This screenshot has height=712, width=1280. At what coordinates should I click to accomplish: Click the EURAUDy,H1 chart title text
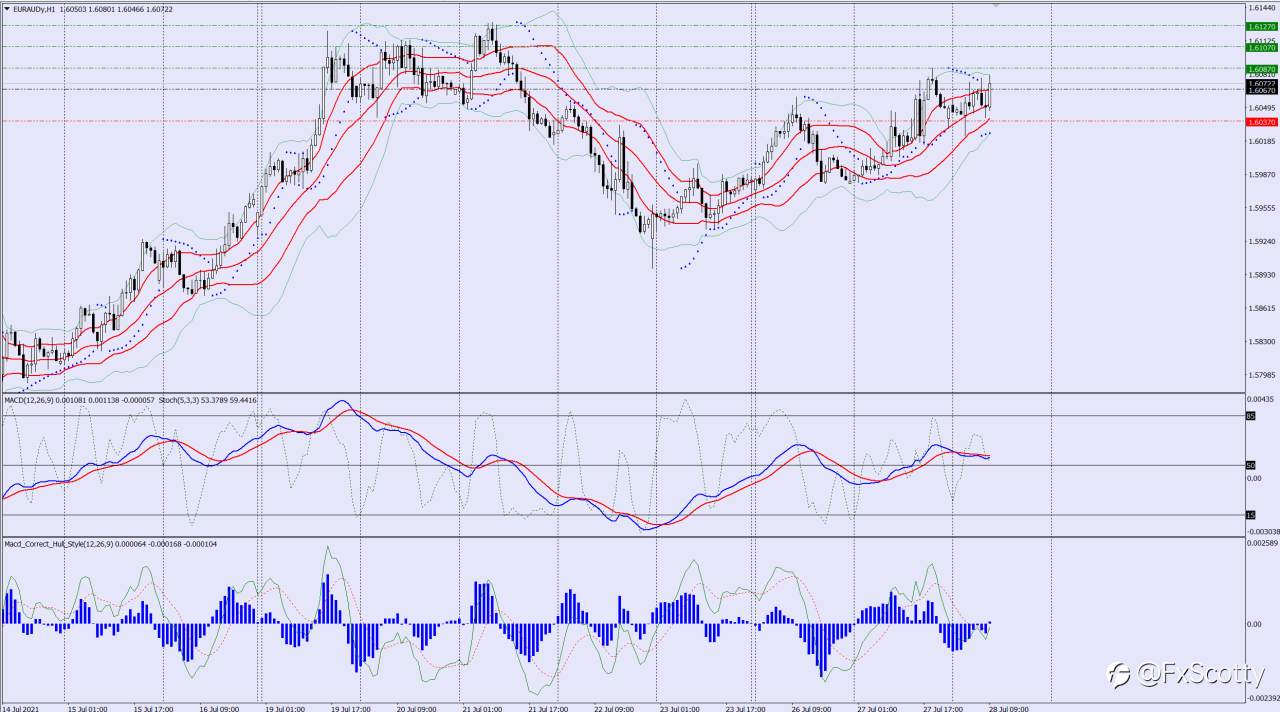coord(35,8)
